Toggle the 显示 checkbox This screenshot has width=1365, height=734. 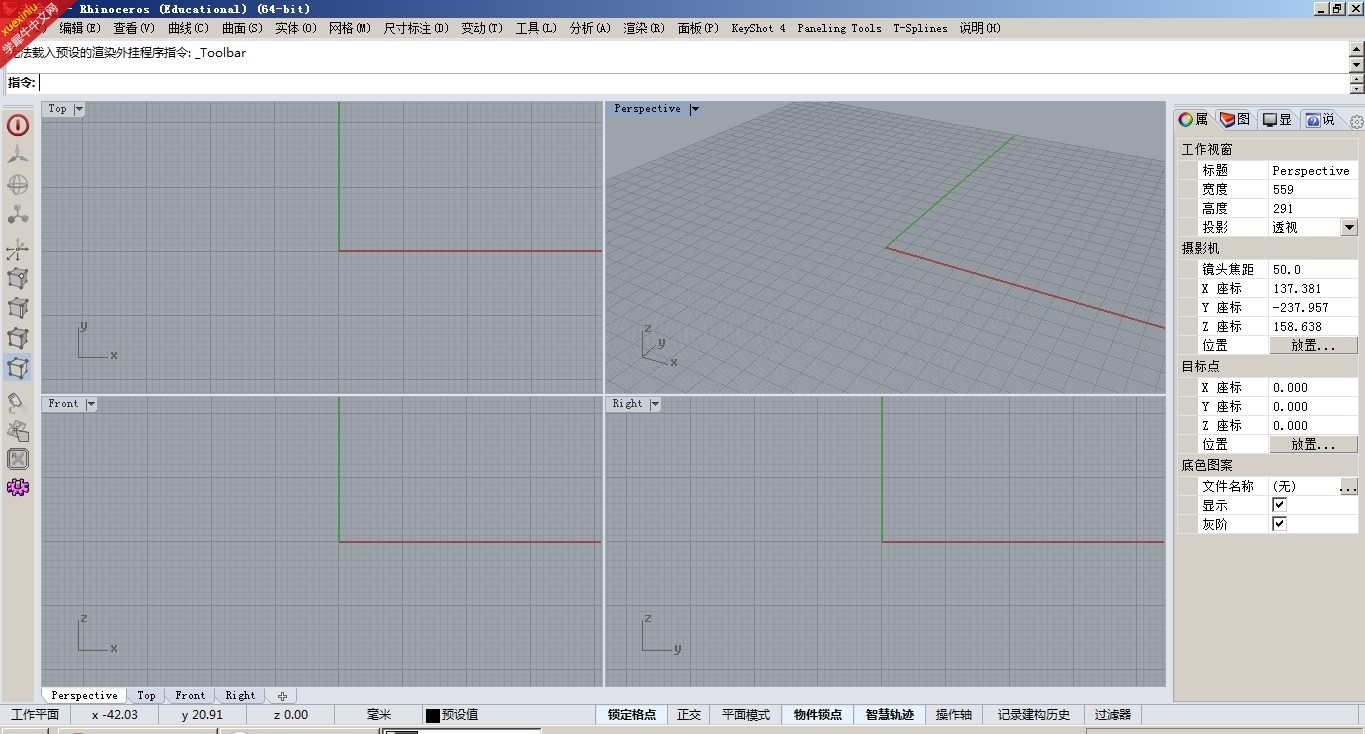pos(1279,505)
